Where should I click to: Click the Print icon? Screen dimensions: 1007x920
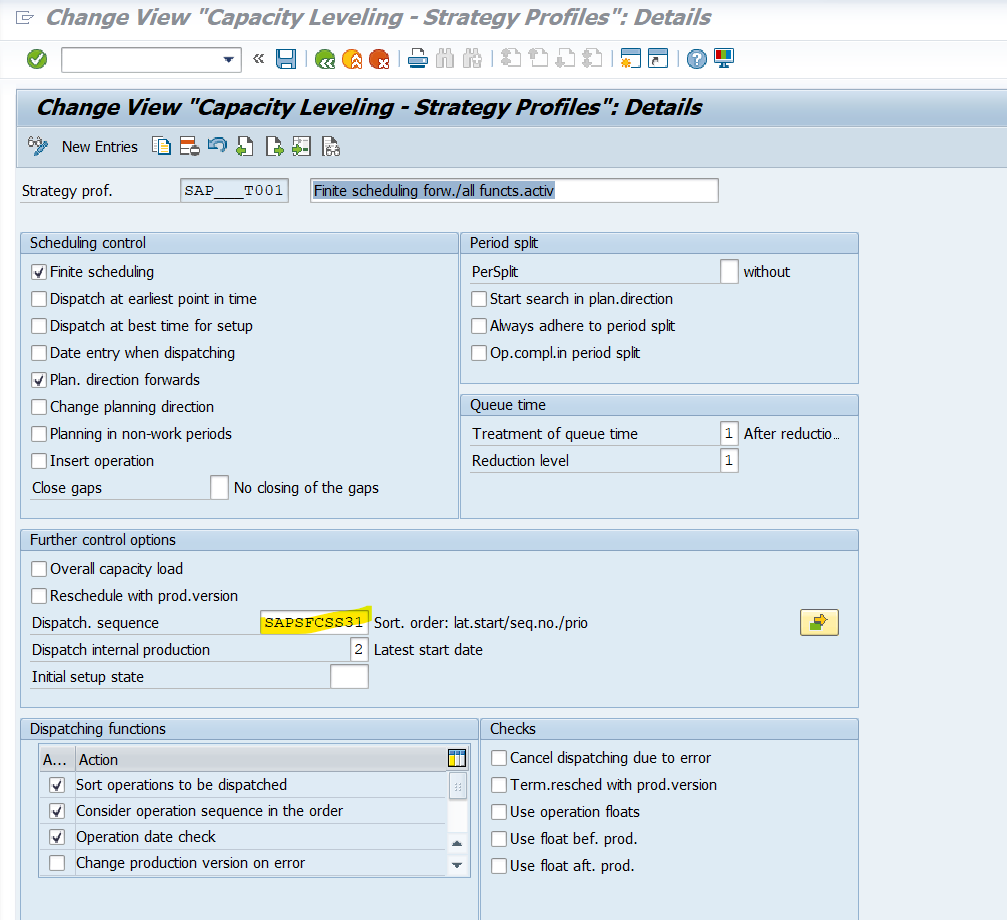(418, 59)
